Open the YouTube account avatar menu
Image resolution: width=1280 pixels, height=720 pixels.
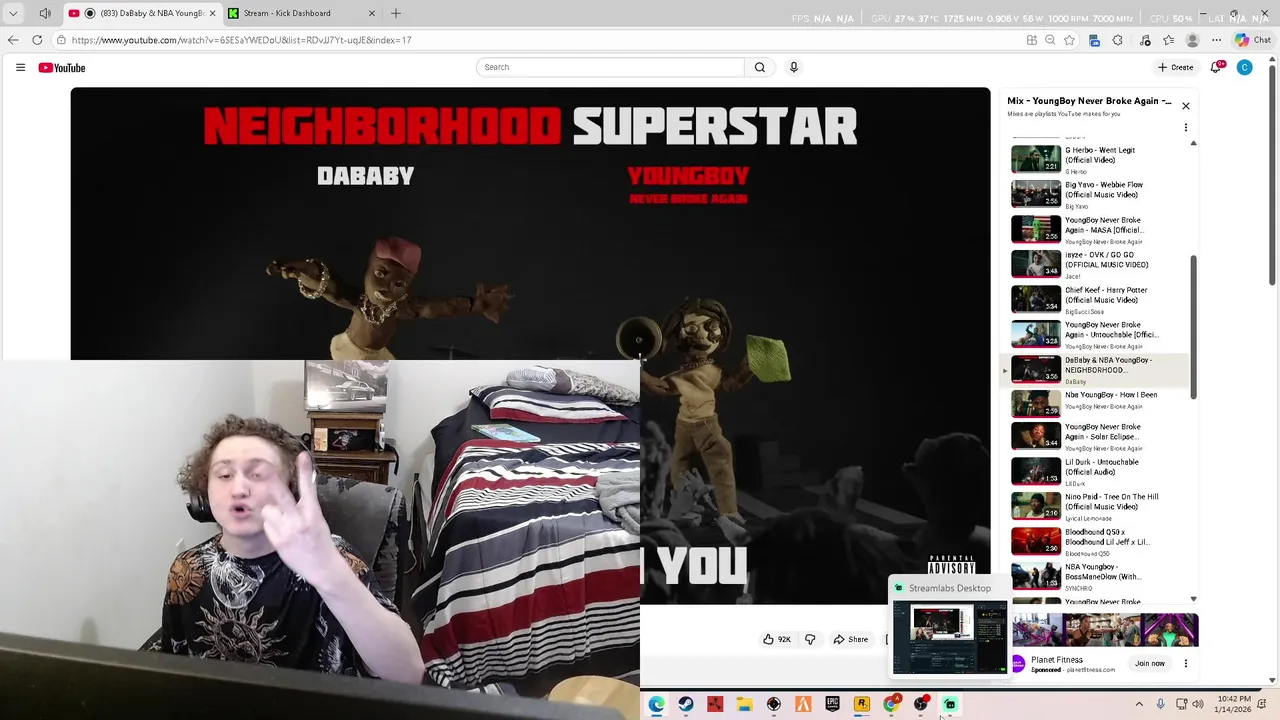1244,67
